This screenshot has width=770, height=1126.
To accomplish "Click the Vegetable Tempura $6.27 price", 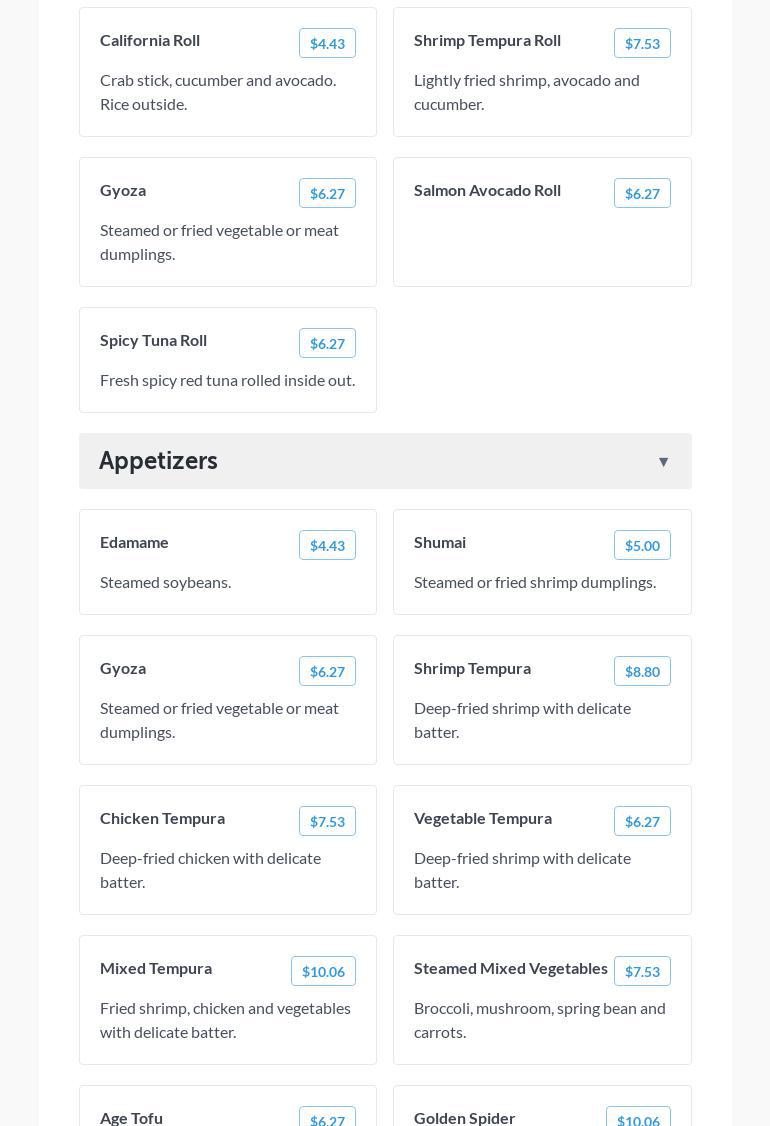I will point(642,821).
